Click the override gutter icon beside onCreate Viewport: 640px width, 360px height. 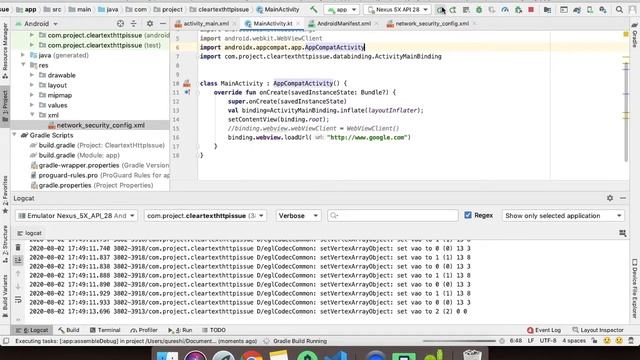(x=187, y=92)
